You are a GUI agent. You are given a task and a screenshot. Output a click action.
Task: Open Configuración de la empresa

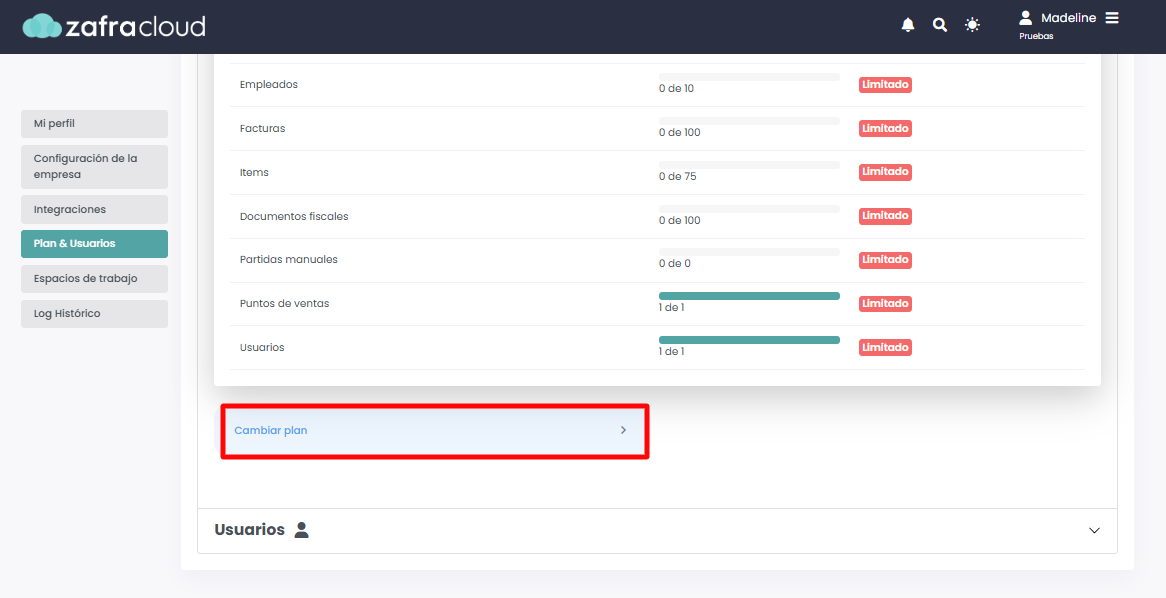[x=94, y=167]
